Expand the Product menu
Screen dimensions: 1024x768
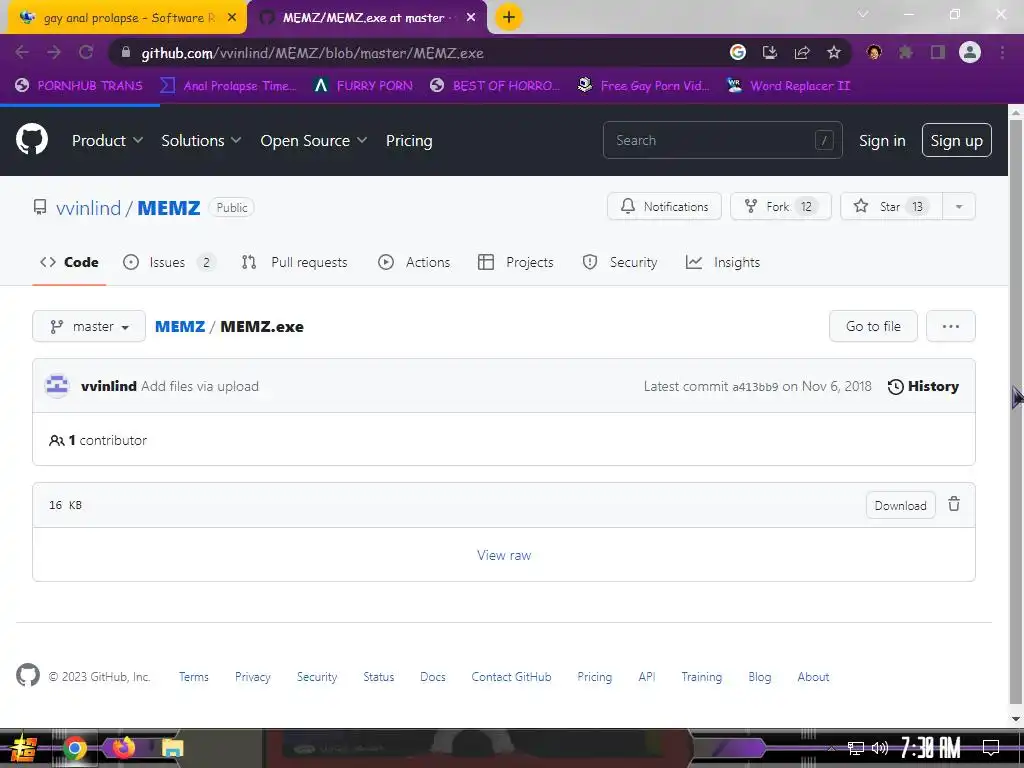click(107, 140)
